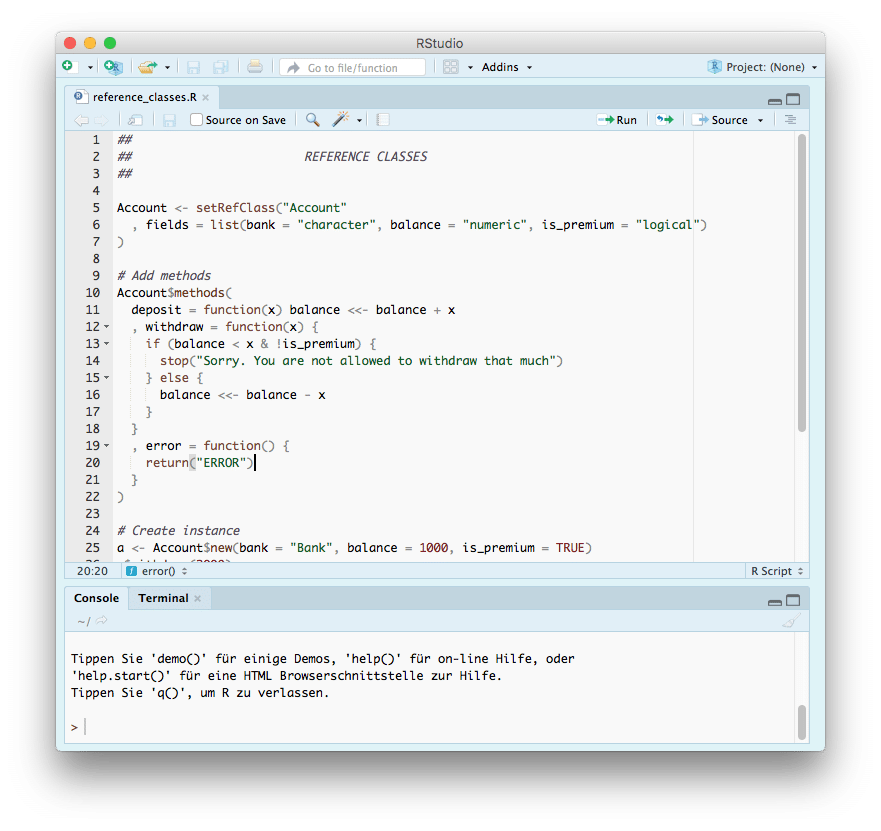This screenshot has width=881, height=831.
Task: Minimize the console pane
Action: 775,602
